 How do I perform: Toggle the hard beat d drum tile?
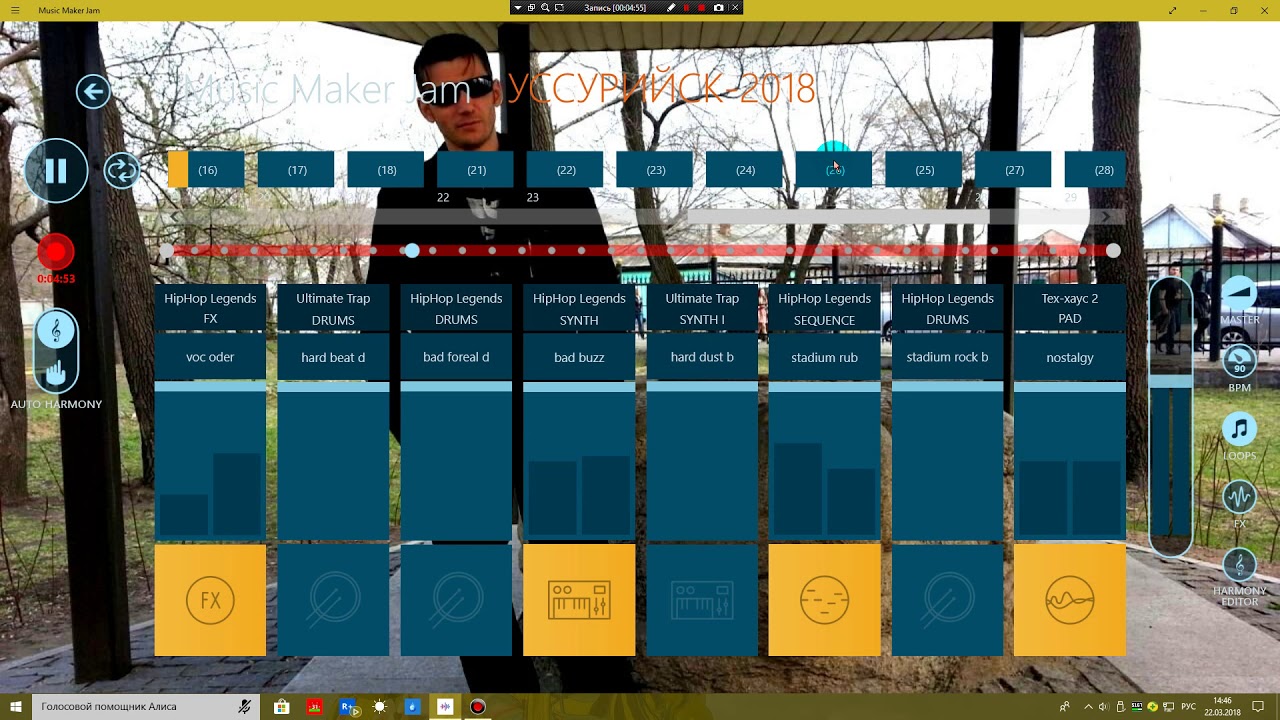tap(333, 600)
